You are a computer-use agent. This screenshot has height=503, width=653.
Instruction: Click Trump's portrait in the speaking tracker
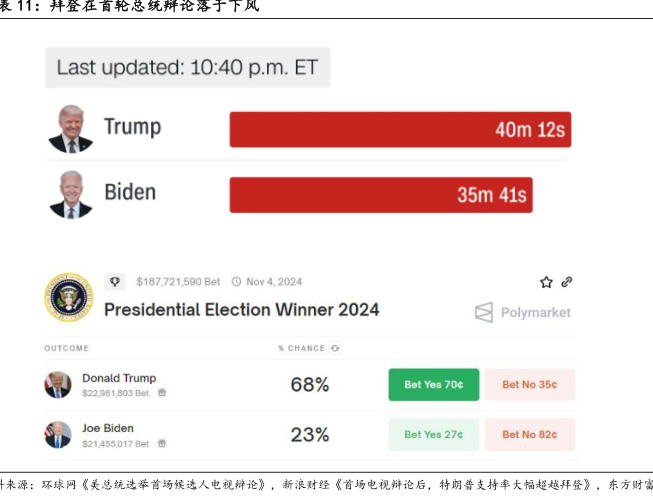(x=70, y=130)
